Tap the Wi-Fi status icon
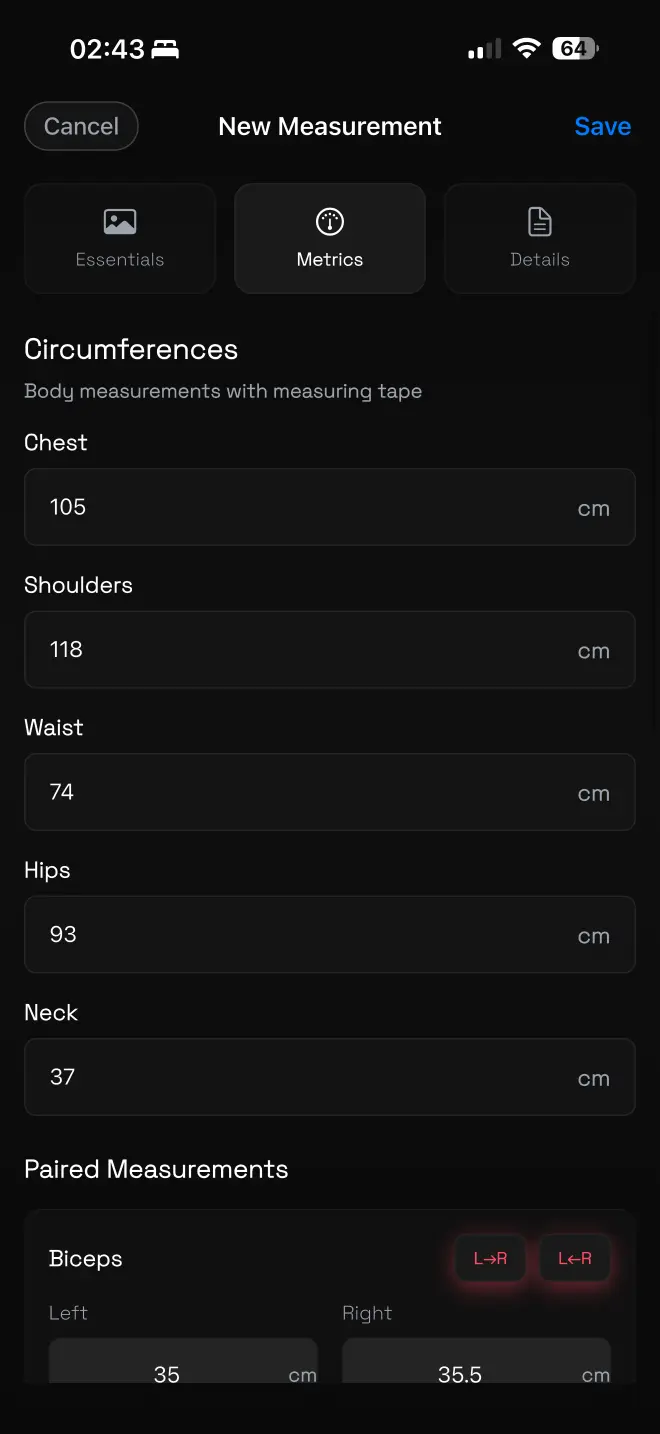660x1434 pixels. (x=526, y=48)
